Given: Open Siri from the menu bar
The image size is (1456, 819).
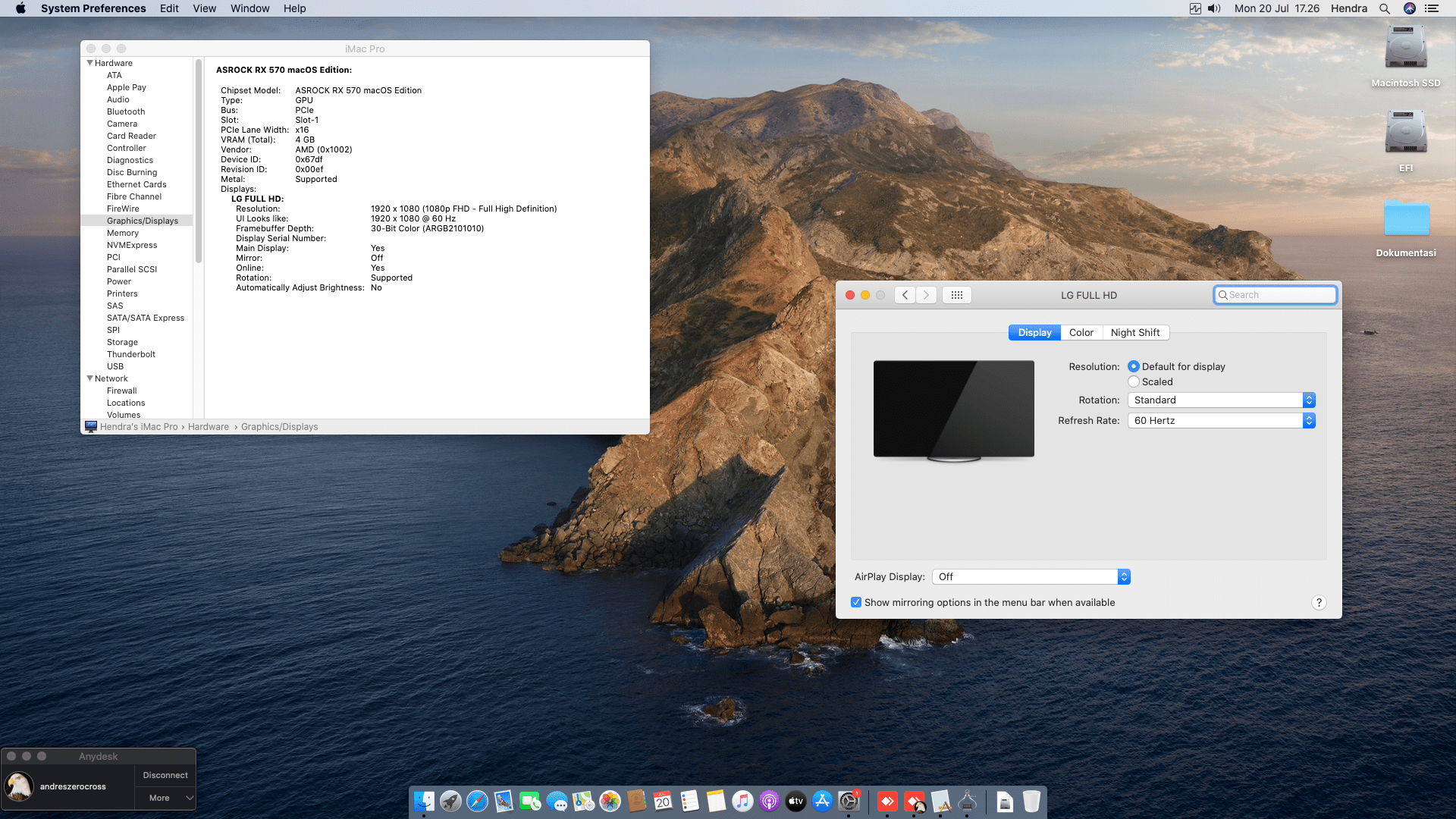Looking at the screenshot, I should coord(1410,8).
